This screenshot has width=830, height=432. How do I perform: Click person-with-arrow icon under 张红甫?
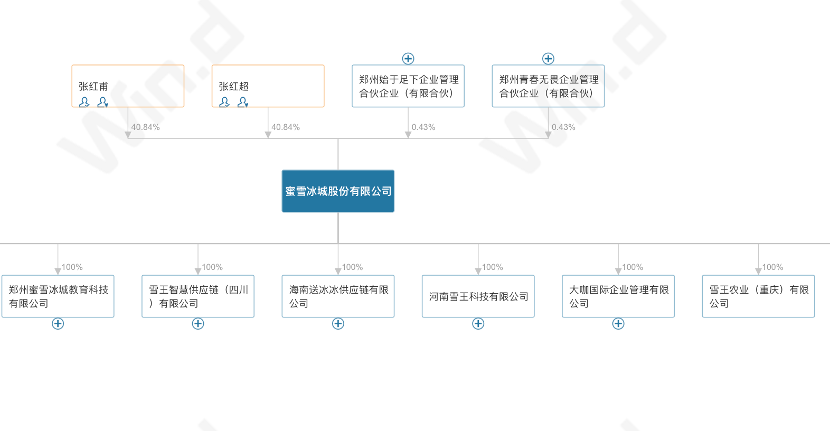tap(103, 102)
